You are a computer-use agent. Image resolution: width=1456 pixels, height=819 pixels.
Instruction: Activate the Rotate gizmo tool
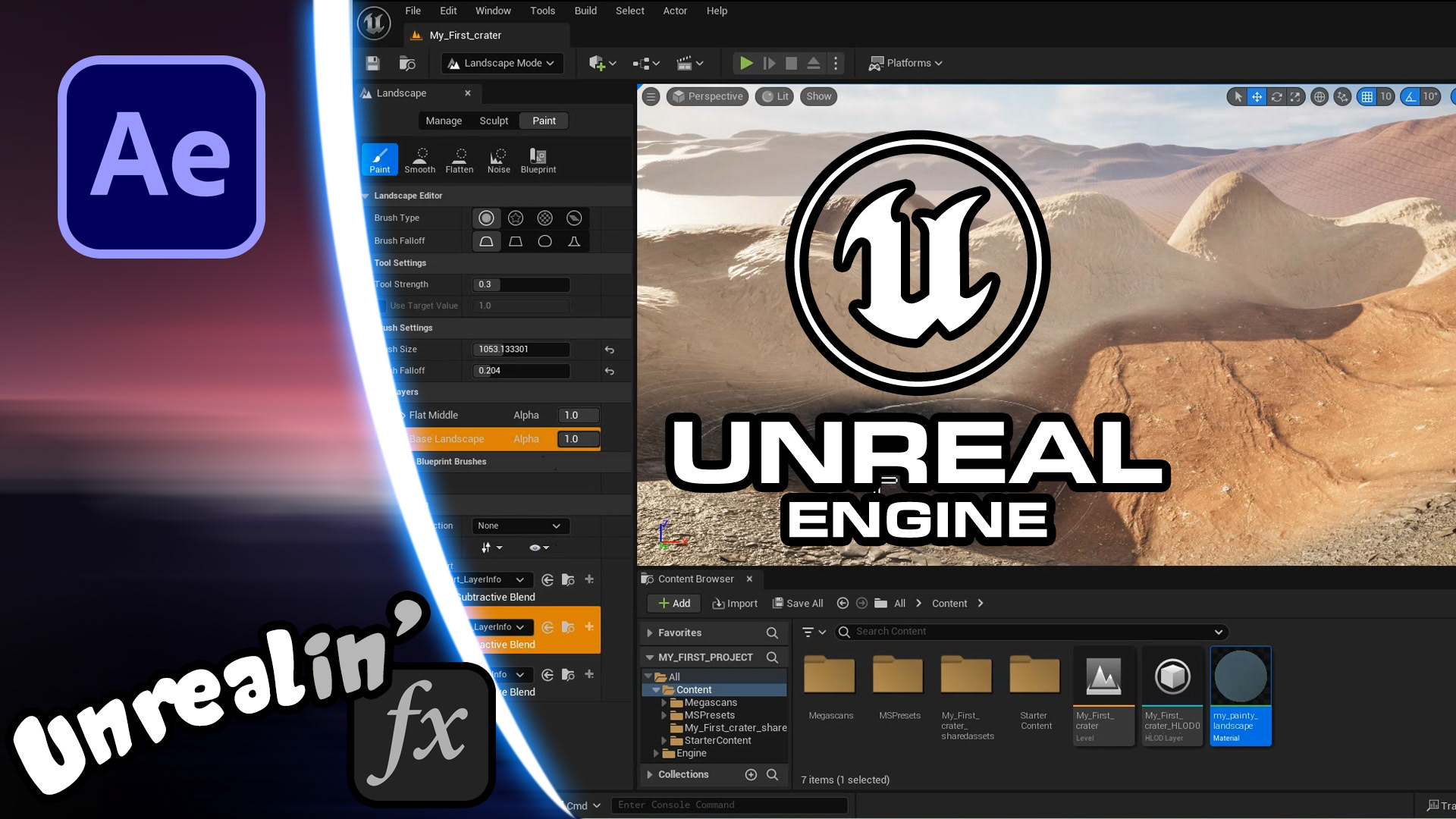1276,96
